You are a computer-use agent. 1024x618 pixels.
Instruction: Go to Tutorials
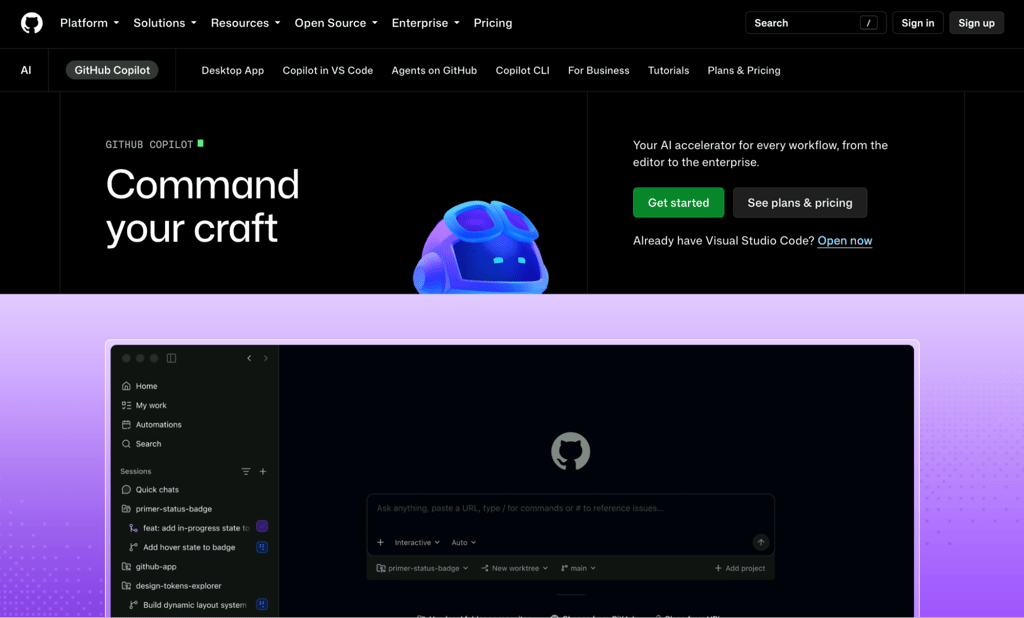pyautogui.click(x=668, y=71)
